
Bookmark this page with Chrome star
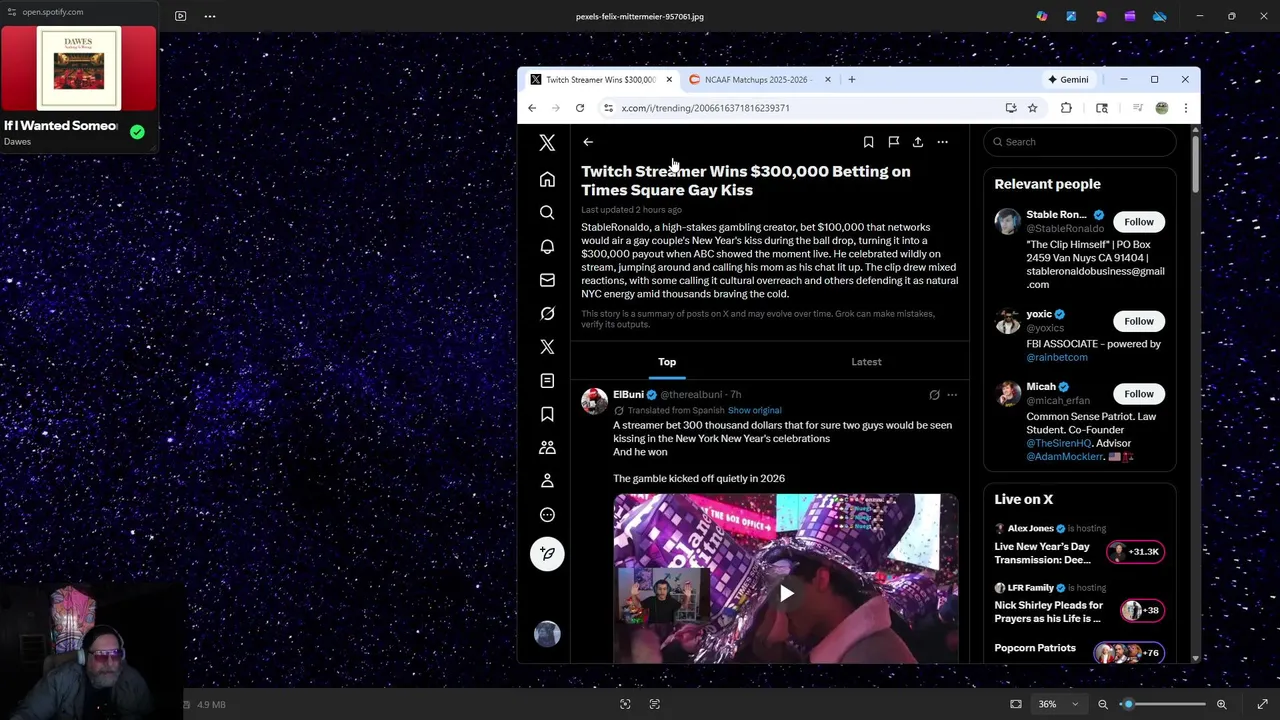1032,108
